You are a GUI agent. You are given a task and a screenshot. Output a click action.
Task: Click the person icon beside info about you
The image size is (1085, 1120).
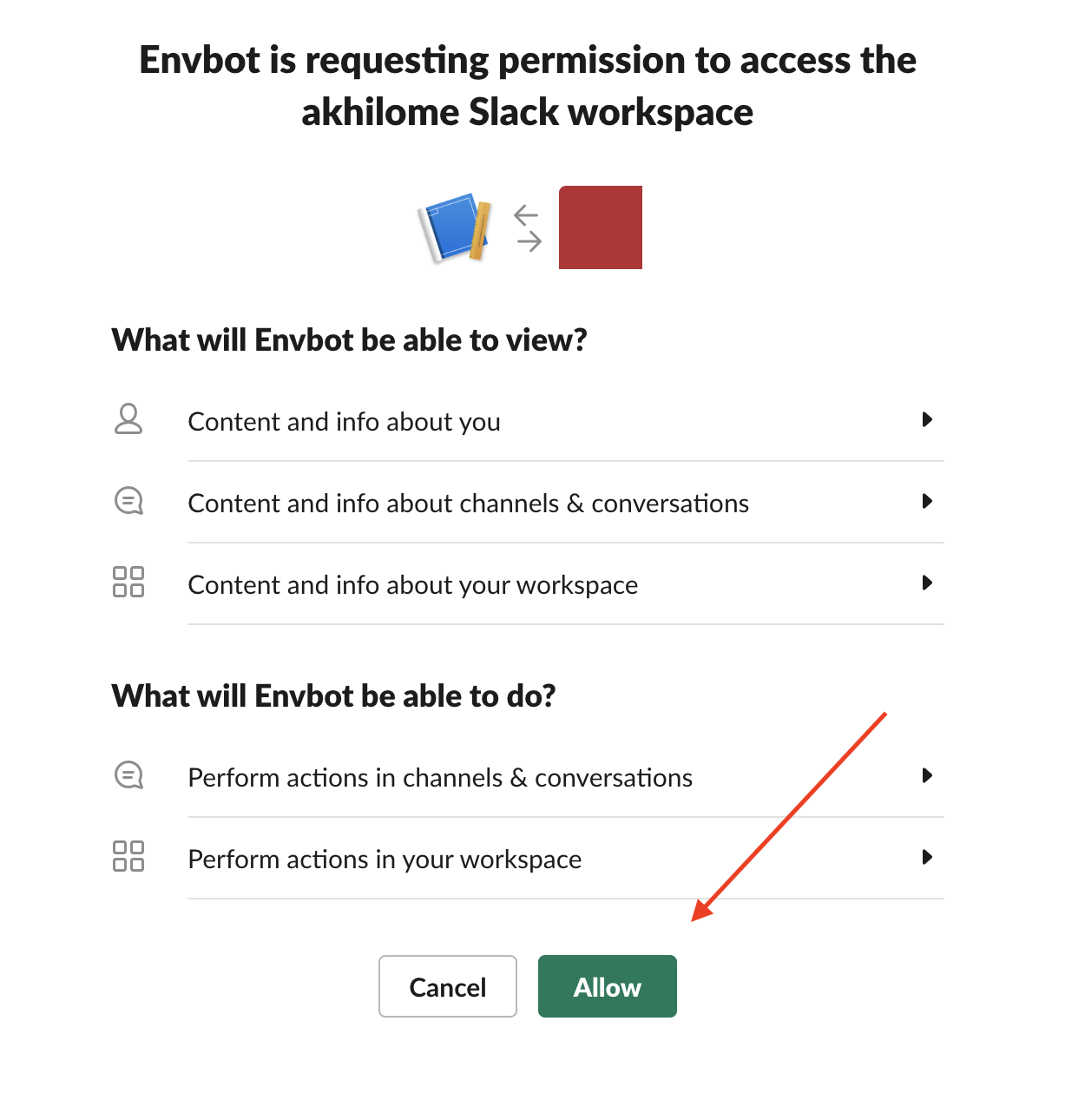coord(128,419)
